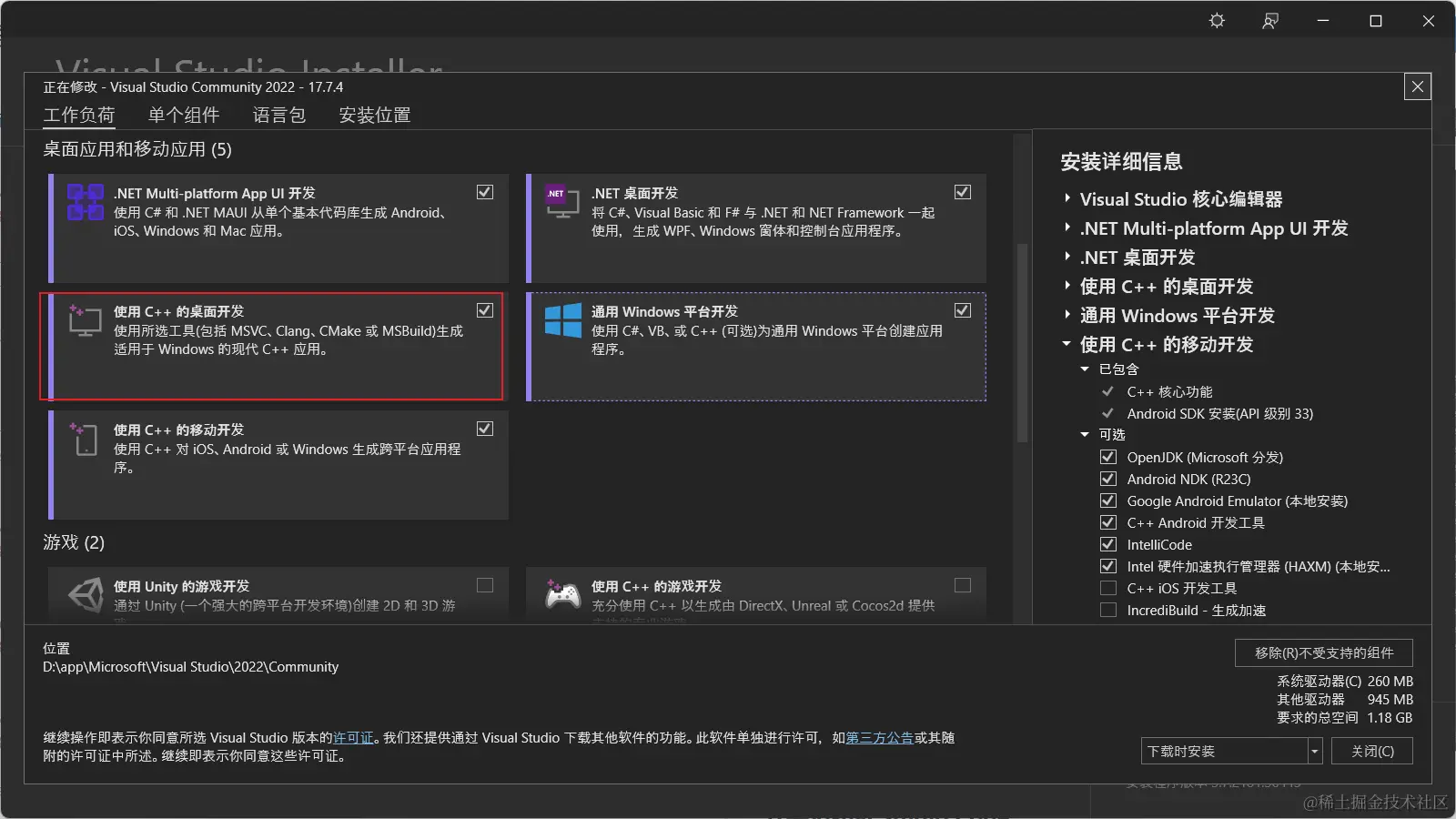Check IncrediBuild - 生成加速 option
Viewport: 1456px width, 819px height.
1108,610
